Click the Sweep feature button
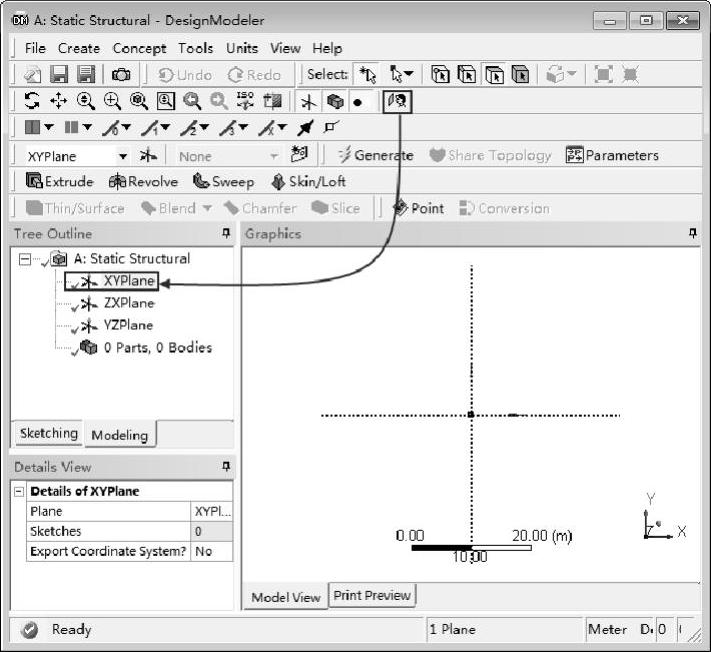 224,181
